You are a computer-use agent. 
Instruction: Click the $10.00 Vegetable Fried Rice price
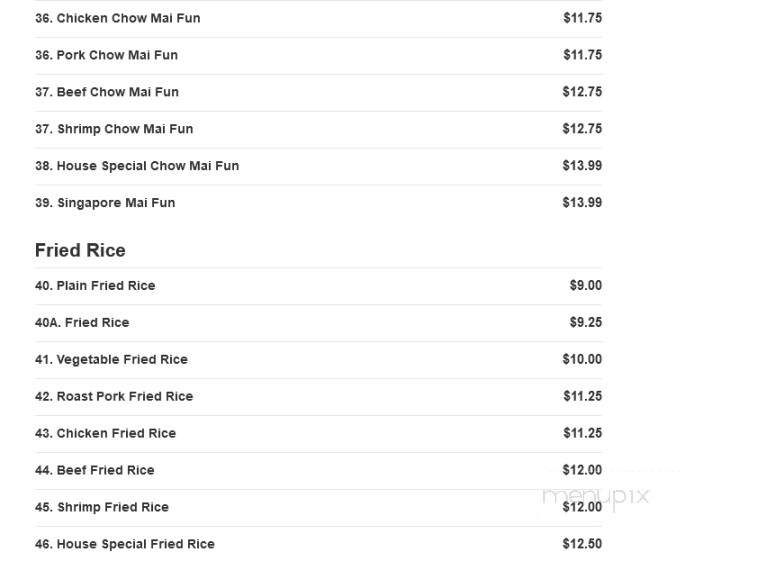(582, 359)
